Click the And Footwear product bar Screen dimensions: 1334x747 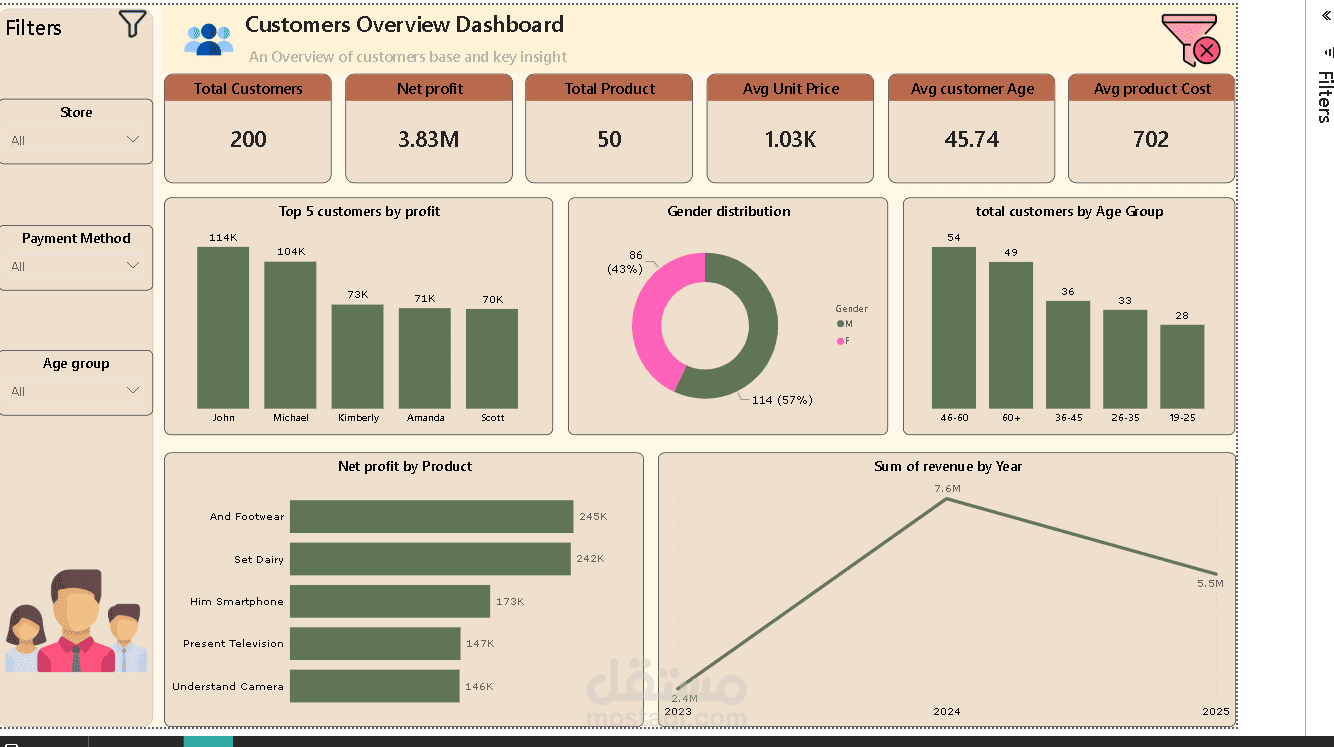click(x=431, y=517)
